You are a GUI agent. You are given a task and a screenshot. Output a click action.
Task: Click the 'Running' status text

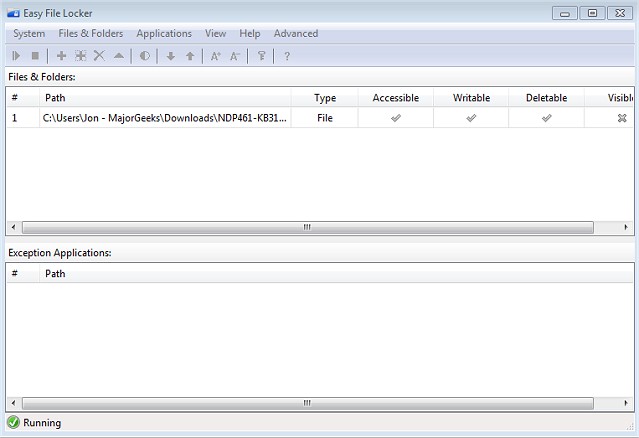42,423
